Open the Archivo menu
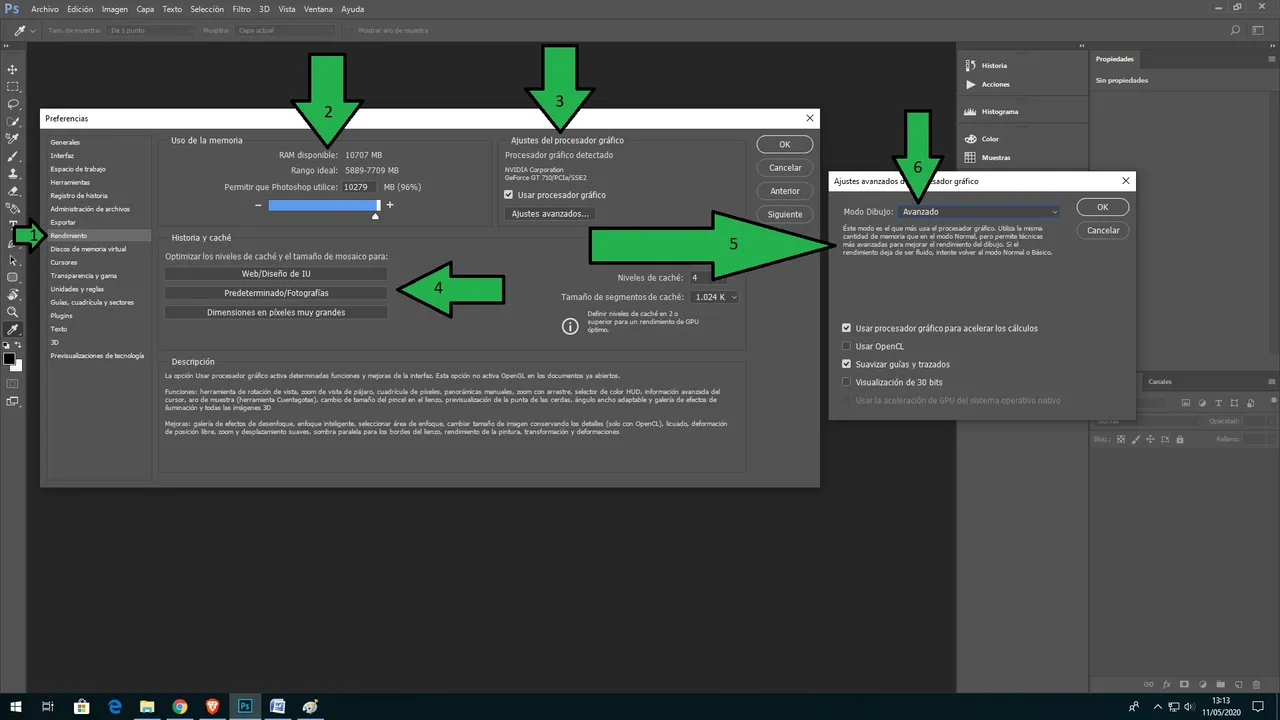 pyautogui.click(x=44, y=9)
